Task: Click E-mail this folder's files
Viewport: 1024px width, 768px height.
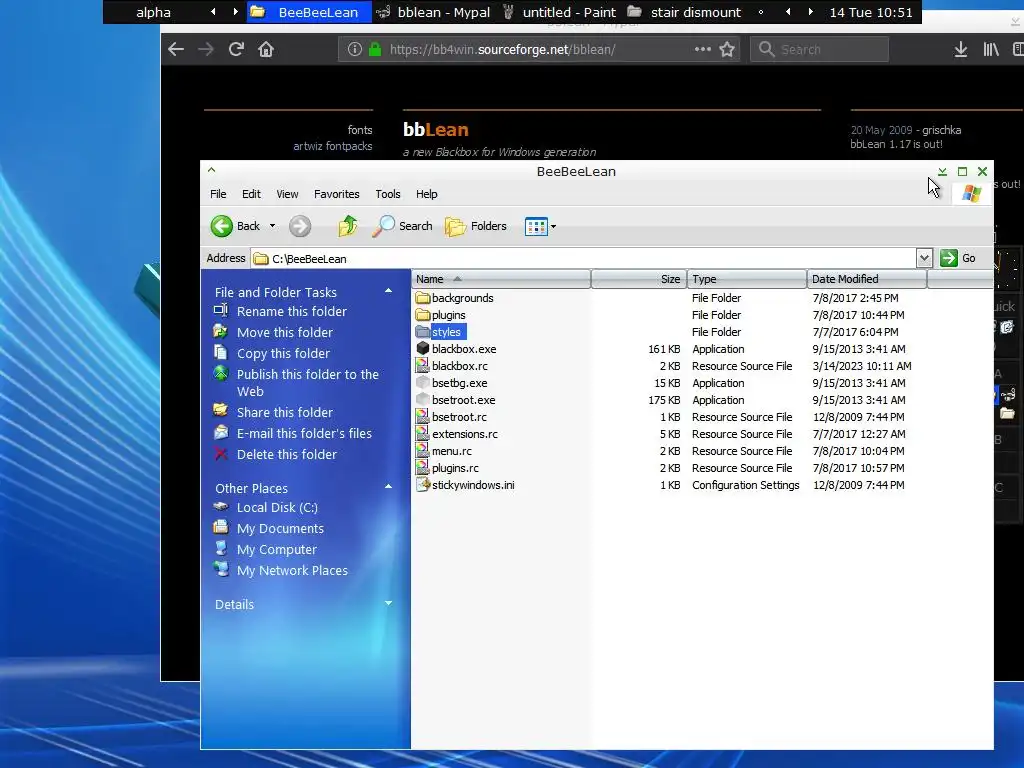Action: [x=304, y=433]
